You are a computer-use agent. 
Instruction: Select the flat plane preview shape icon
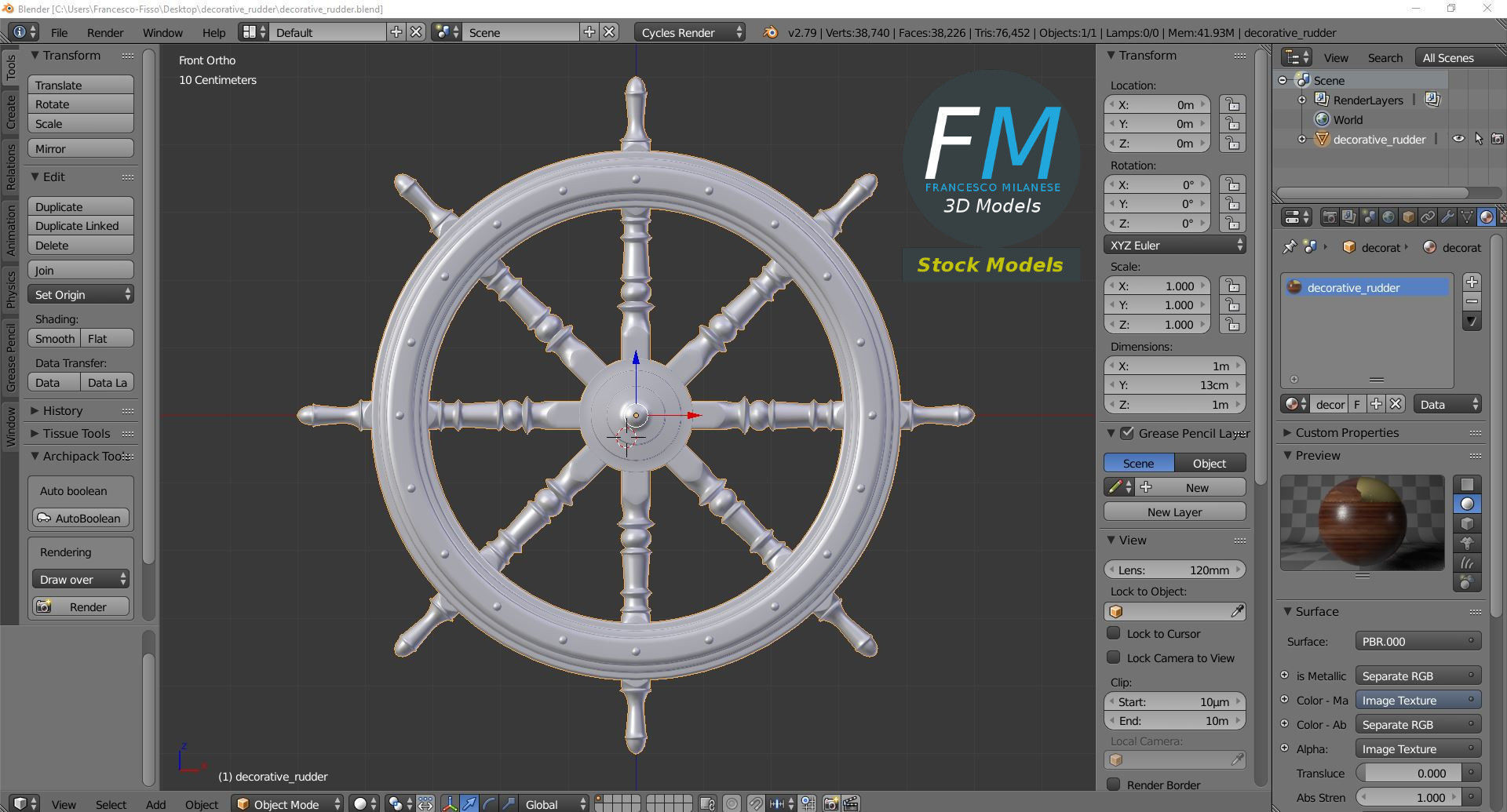[x=1467, y=484]
